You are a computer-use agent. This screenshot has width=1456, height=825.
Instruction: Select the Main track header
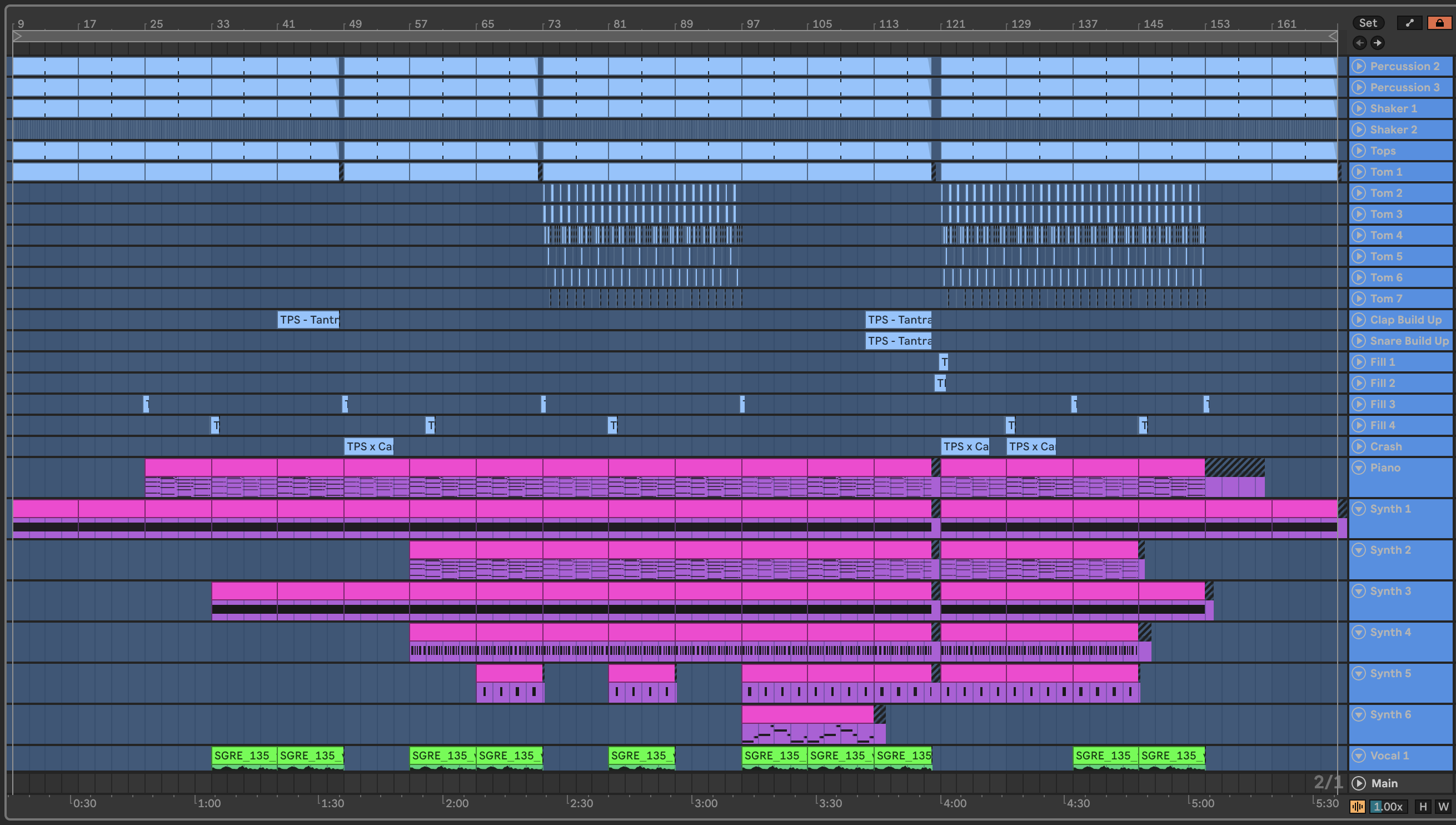pos(1384,783)
